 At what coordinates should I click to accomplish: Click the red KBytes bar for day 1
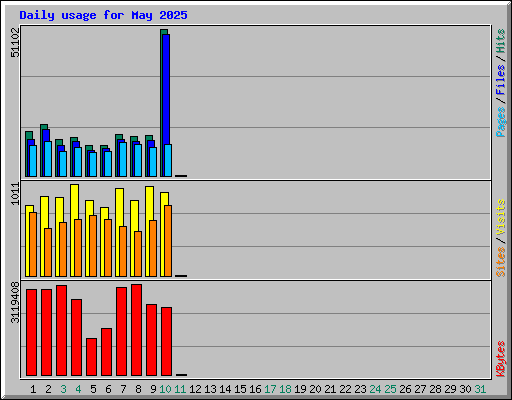click(x=31, y=333)
